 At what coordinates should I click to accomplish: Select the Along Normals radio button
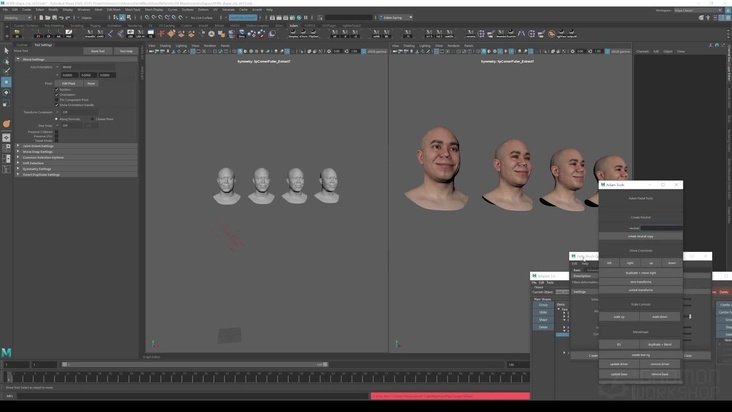click(x=57, y=119)
